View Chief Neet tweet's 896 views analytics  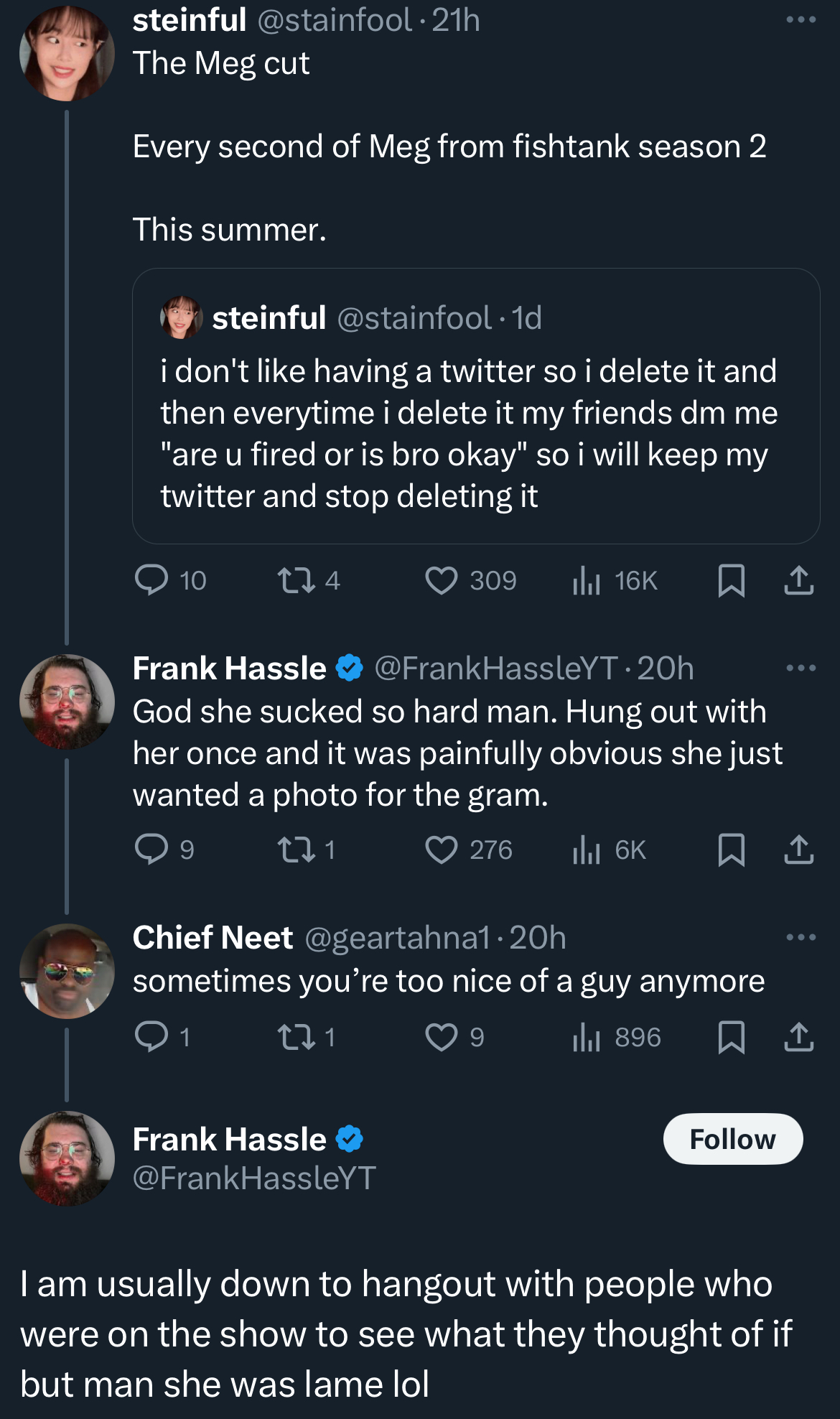(x=586, y=1037)
